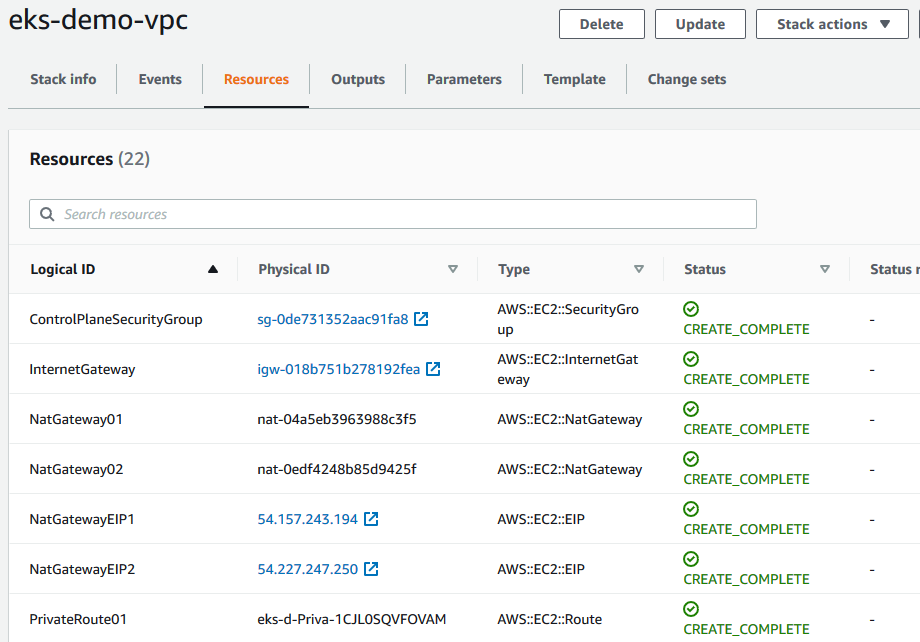Select the InternetGateway logical ID

(82, 369)
